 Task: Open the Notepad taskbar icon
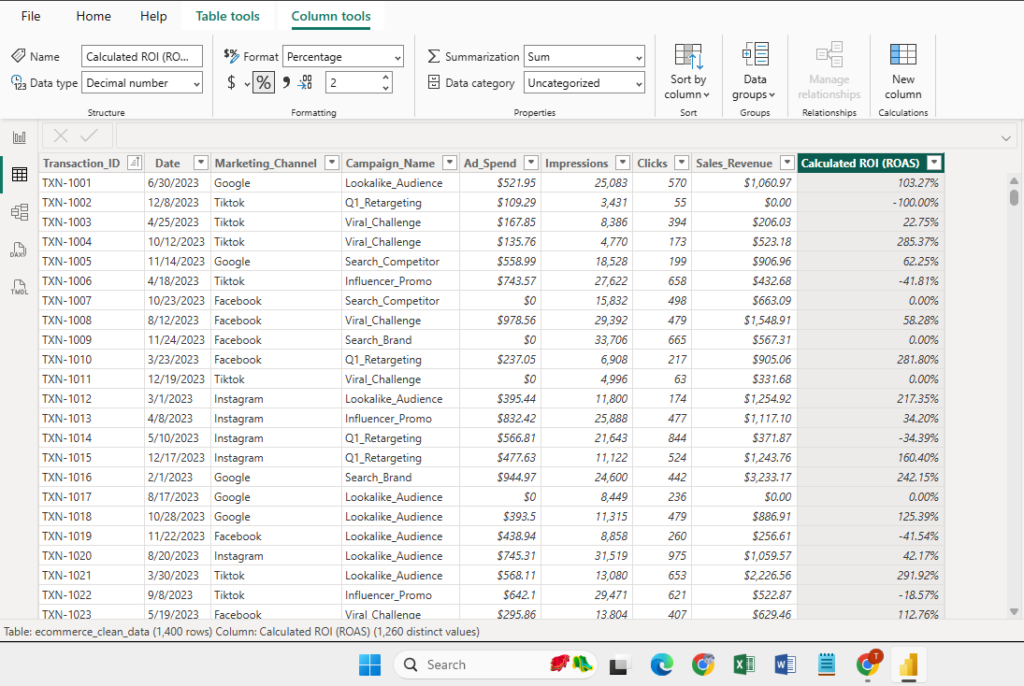[x=826, y=665]
